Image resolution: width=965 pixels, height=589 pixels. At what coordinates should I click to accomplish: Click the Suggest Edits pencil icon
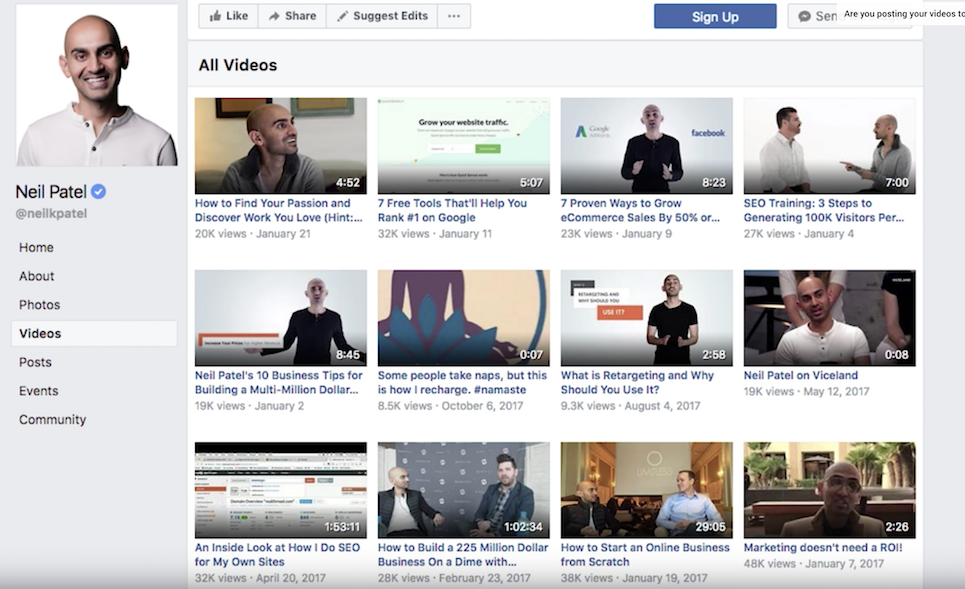click(x=342, y=17)
